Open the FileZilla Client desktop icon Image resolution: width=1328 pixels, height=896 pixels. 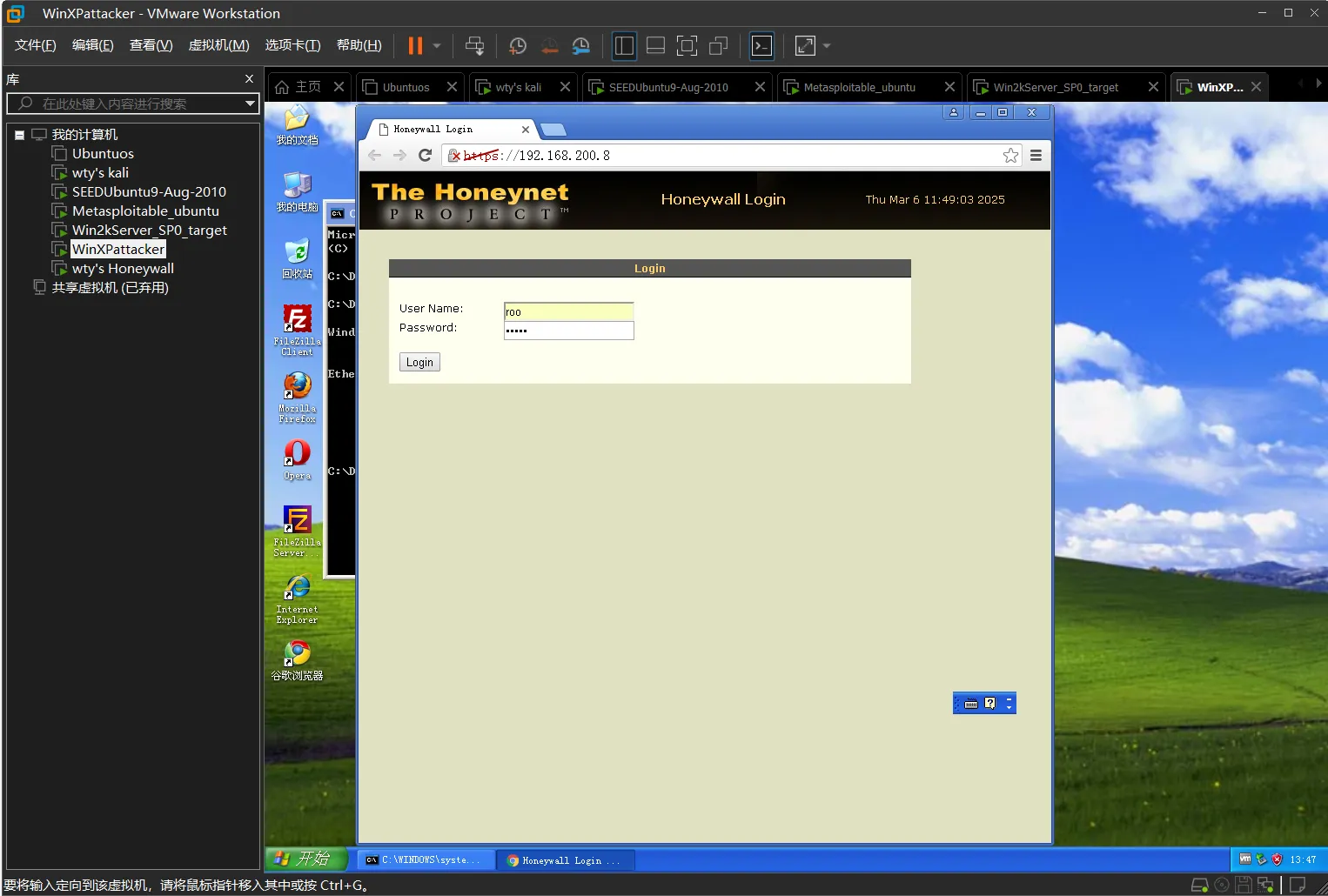pos(297,330)
